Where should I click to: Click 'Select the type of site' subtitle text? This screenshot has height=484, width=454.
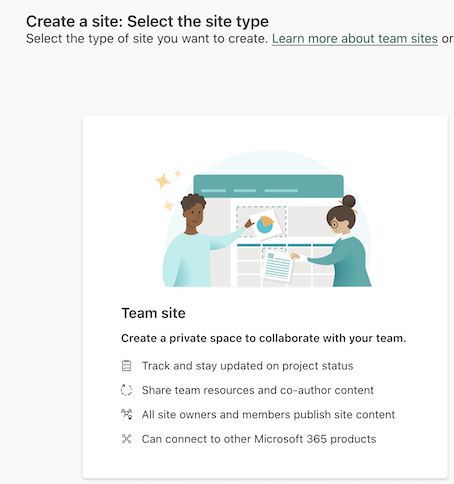click(x=147, y=39)
